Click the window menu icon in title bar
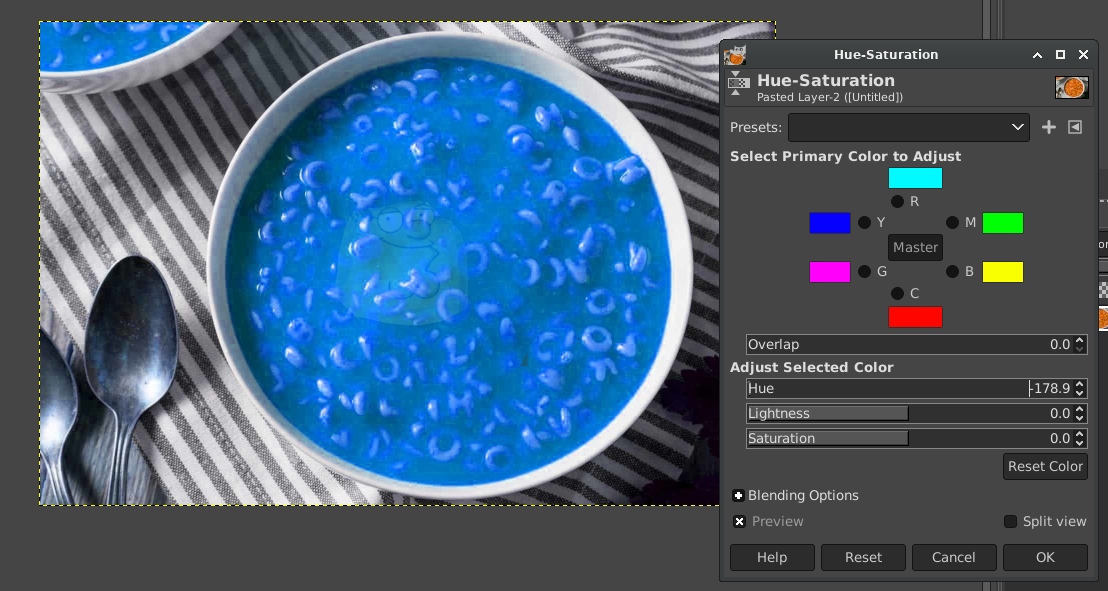 (x=736, y=54)
